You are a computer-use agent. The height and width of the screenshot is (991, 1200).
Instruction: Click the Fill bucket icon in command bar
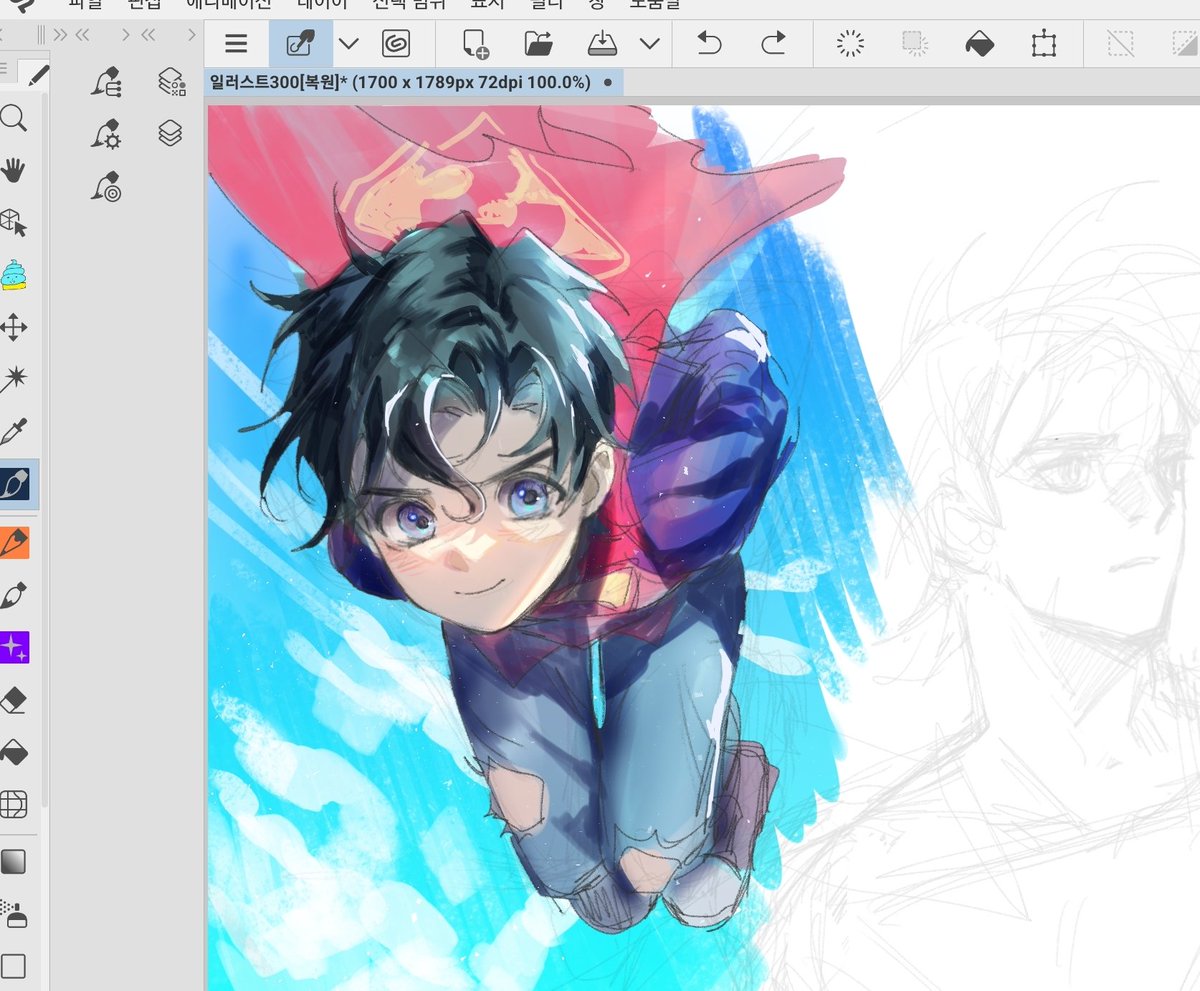[979, 44]
